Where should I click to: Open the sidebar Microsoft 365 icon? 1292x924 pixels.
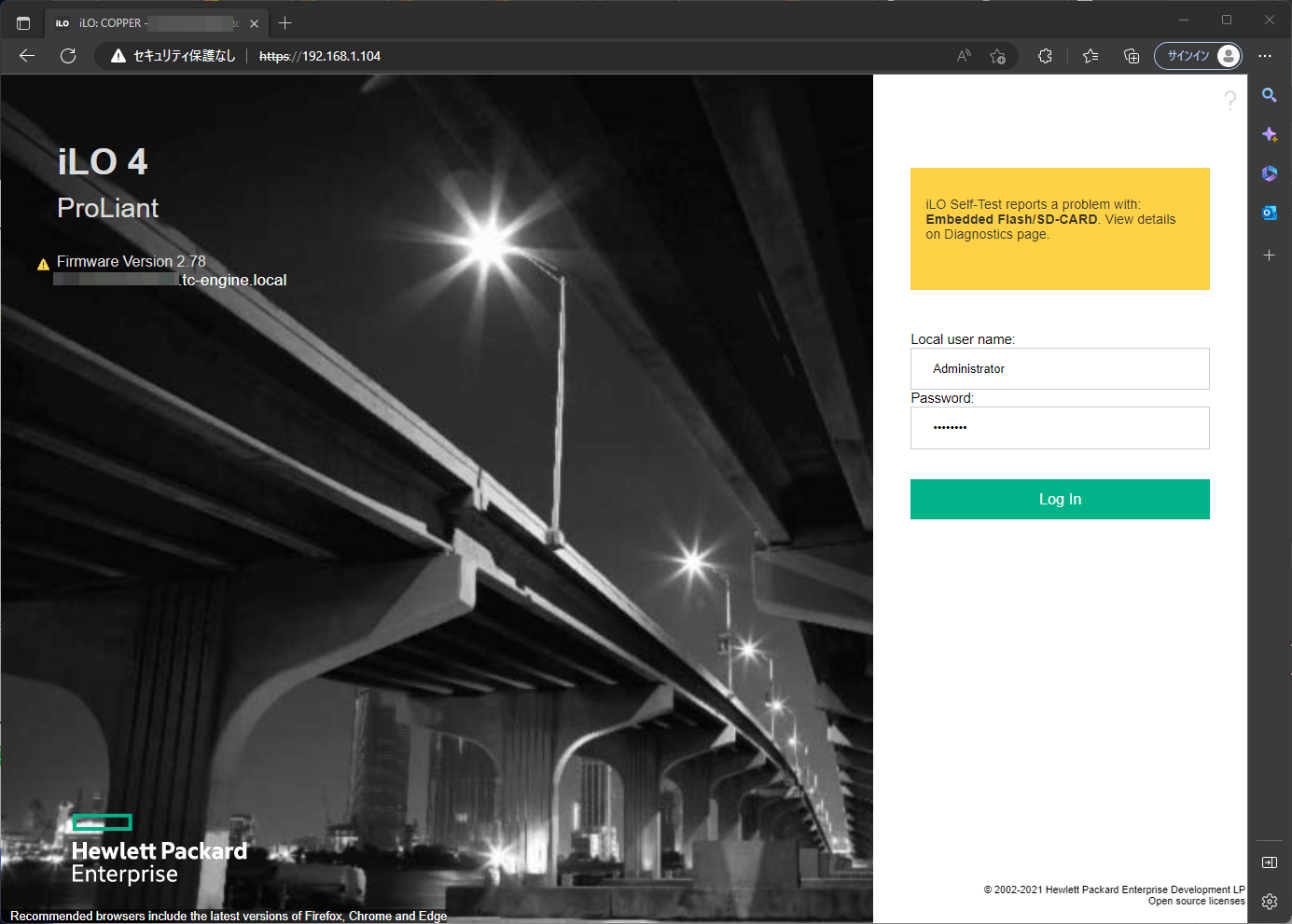1270,173
